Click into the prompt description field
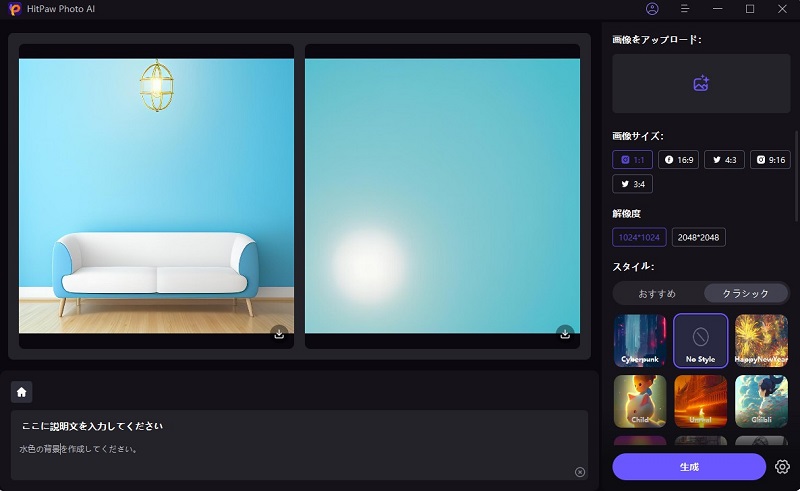Image resolution: width=800 pixels, height=491 pixels. click(x=299, y=445)
